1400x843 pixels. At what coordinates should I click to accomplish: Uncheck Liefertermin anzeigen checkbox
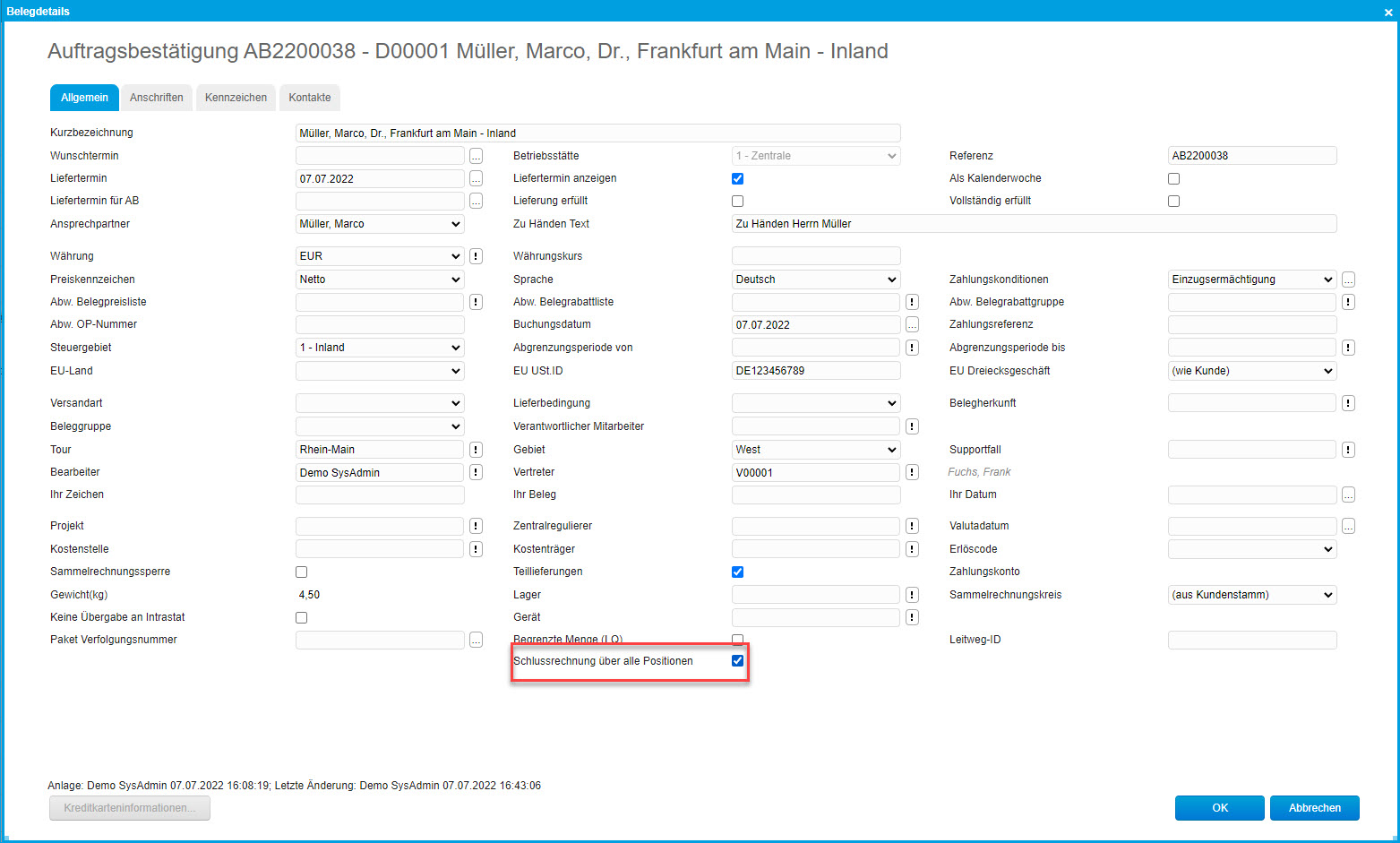[737, 178]
